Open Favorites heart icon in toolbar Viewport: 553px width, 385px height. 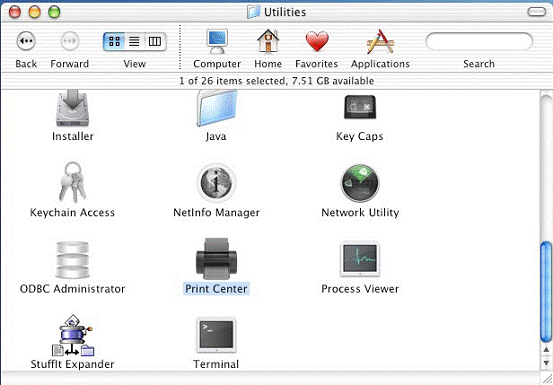[317, 41]
